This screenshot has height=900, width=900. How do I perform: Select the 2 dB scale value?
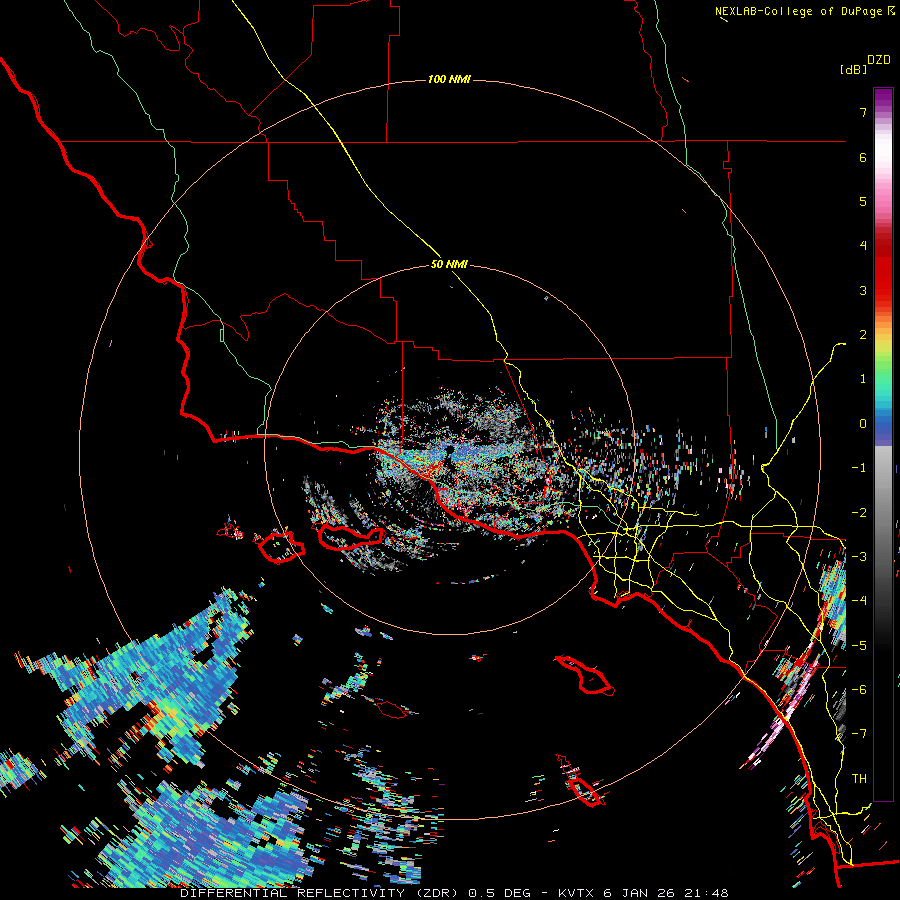click(x=863, y=335)
